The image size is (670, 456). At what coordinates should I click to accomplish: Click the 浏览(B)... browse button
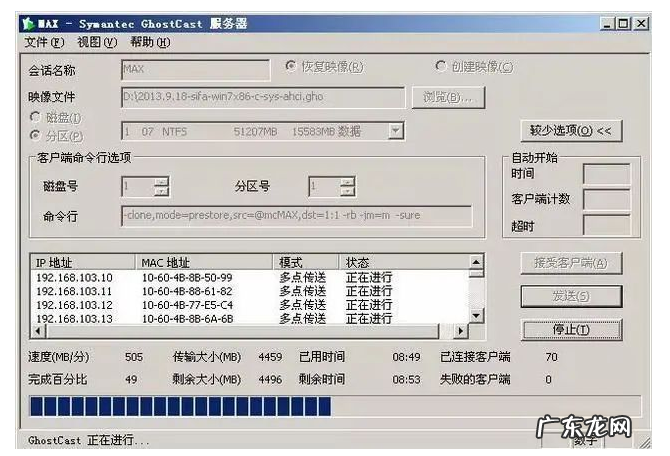point(448,97)
